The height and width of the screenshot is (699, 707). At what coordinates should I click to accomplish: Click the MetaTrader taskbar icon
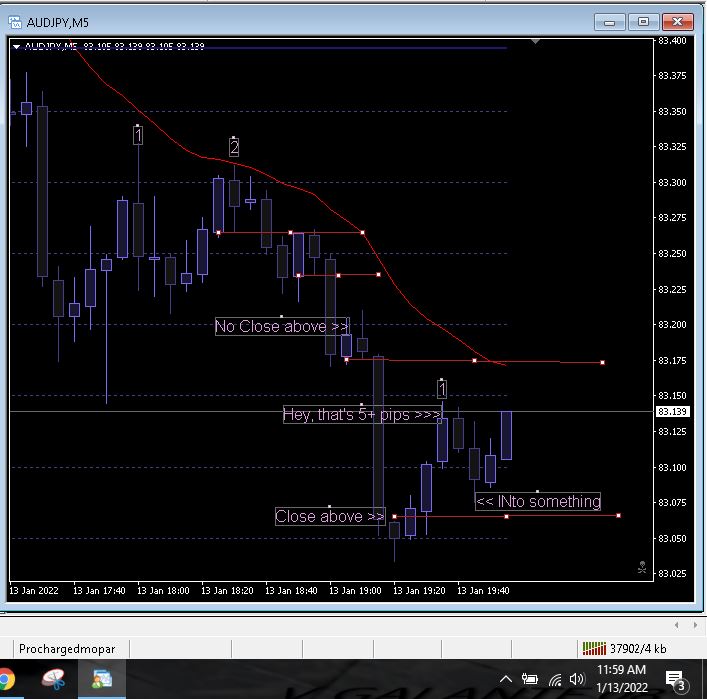coord(102,679)
